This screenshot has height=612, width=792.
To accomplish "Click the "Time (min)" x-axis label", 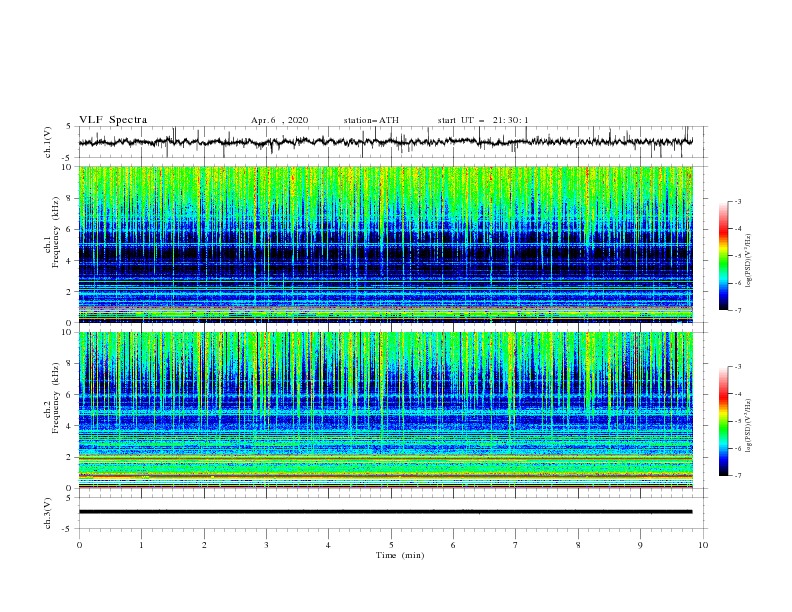I will (x=400, y=555).
